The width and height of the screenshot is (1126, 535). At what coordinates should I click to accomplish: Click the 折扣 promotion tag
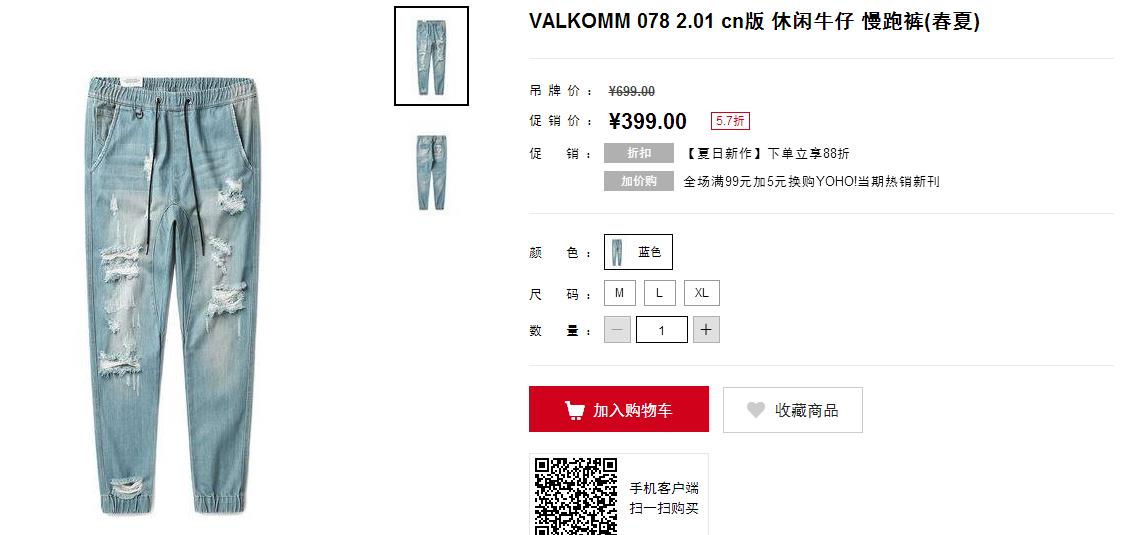[x=639, y=153]
